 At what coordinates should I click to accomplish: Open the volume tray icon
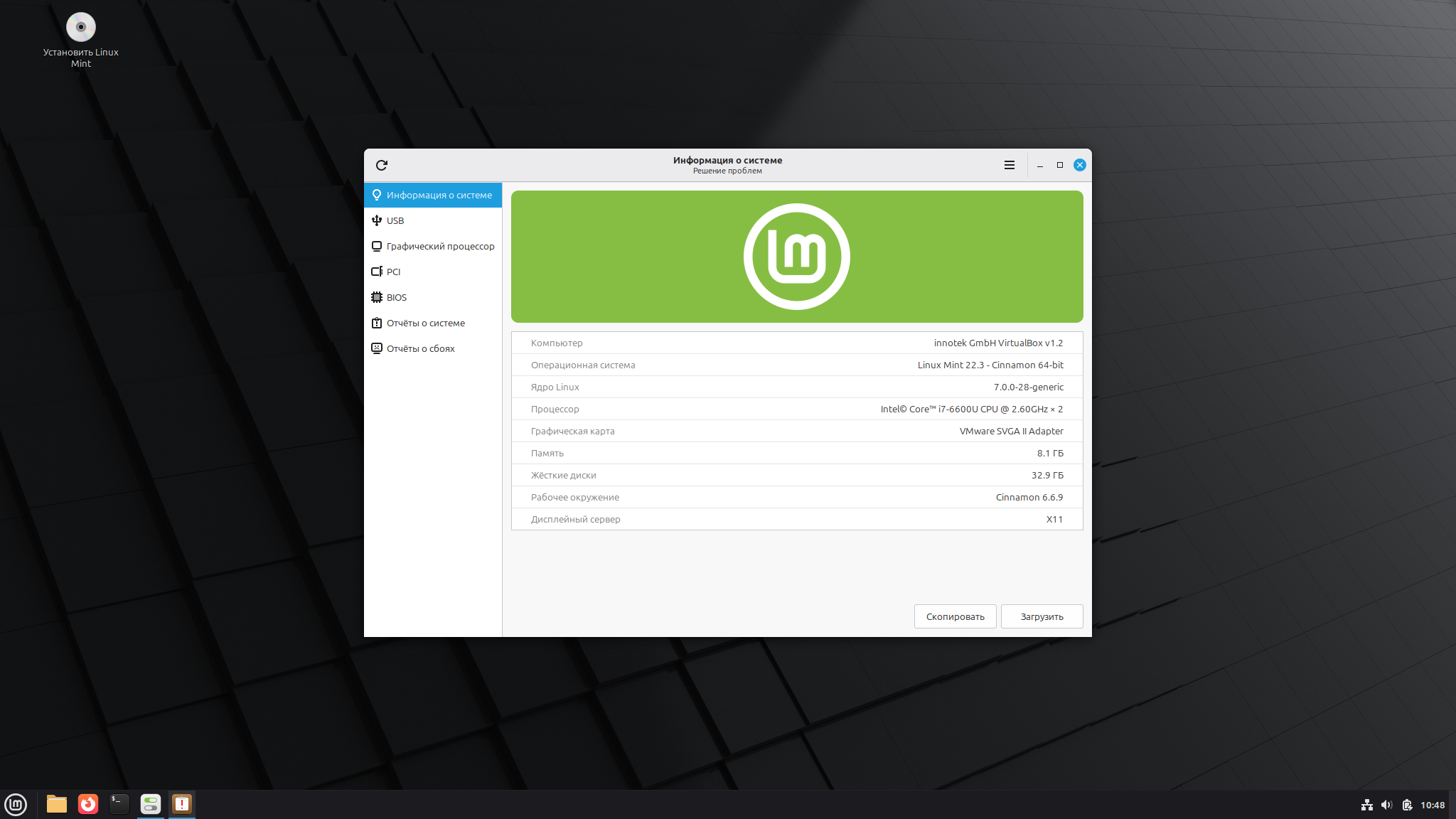1386,805
